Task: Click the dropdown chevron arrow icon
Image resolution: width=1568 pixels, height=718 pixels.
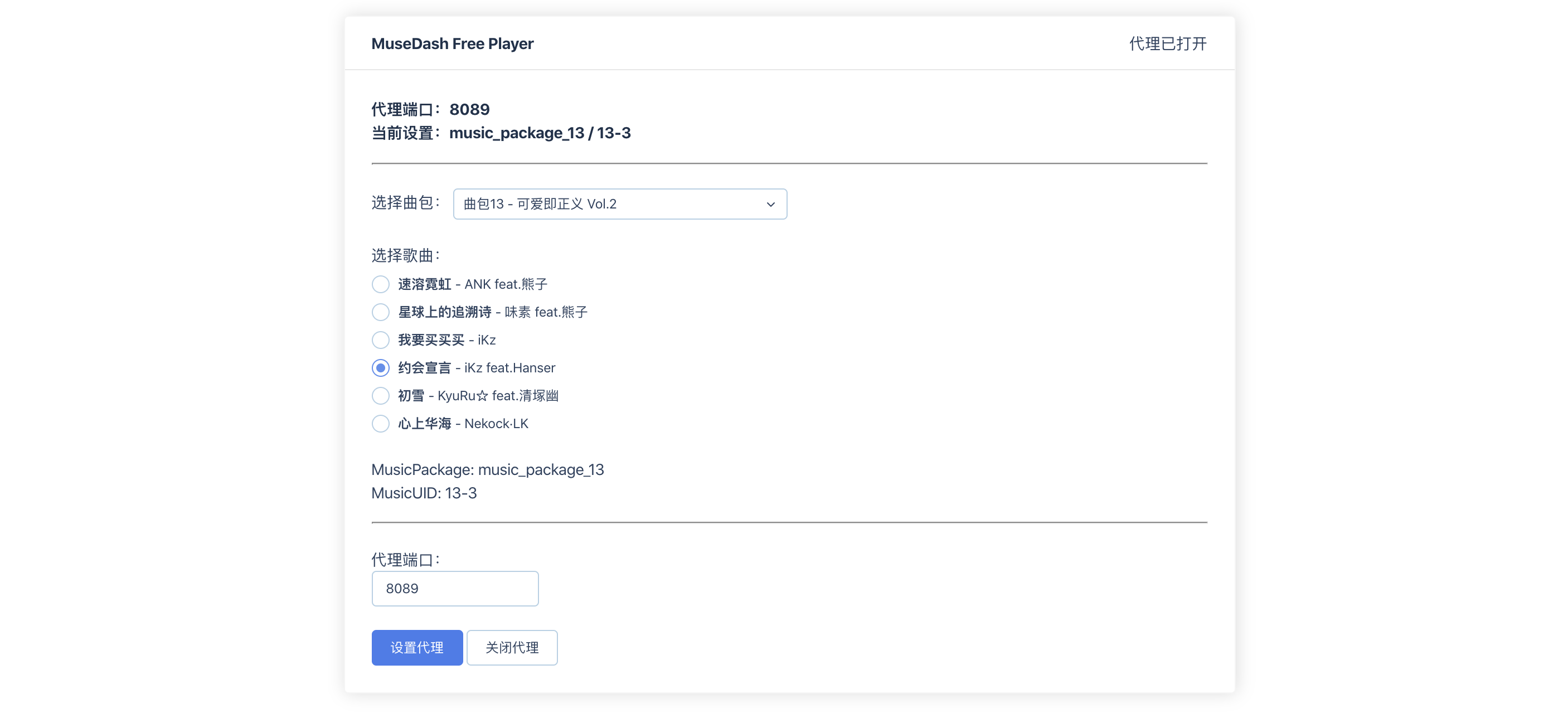Action: [x=770, y=204]
